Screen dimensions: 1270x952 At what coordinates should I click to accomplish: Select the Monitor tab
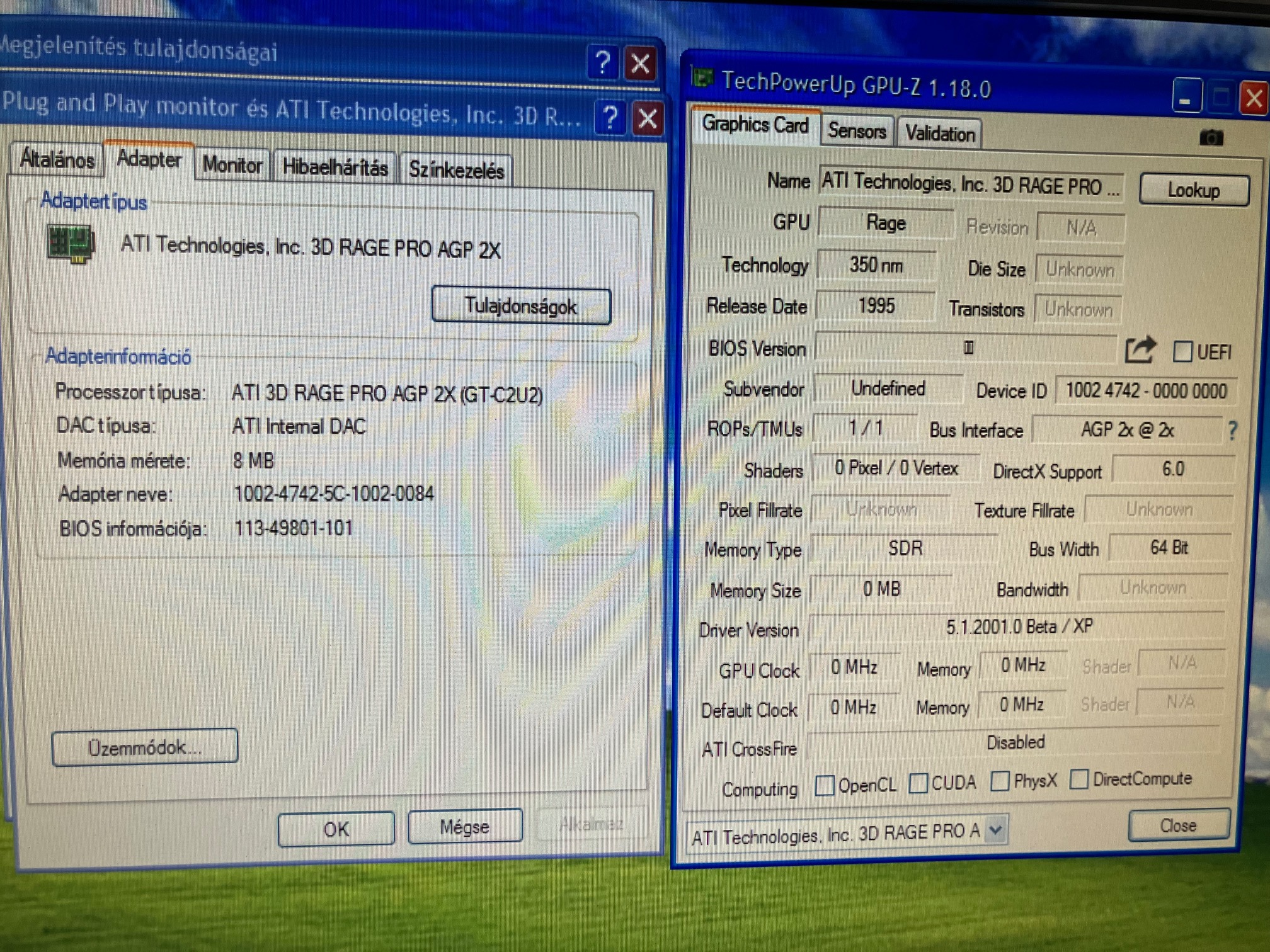pos(232,166)
